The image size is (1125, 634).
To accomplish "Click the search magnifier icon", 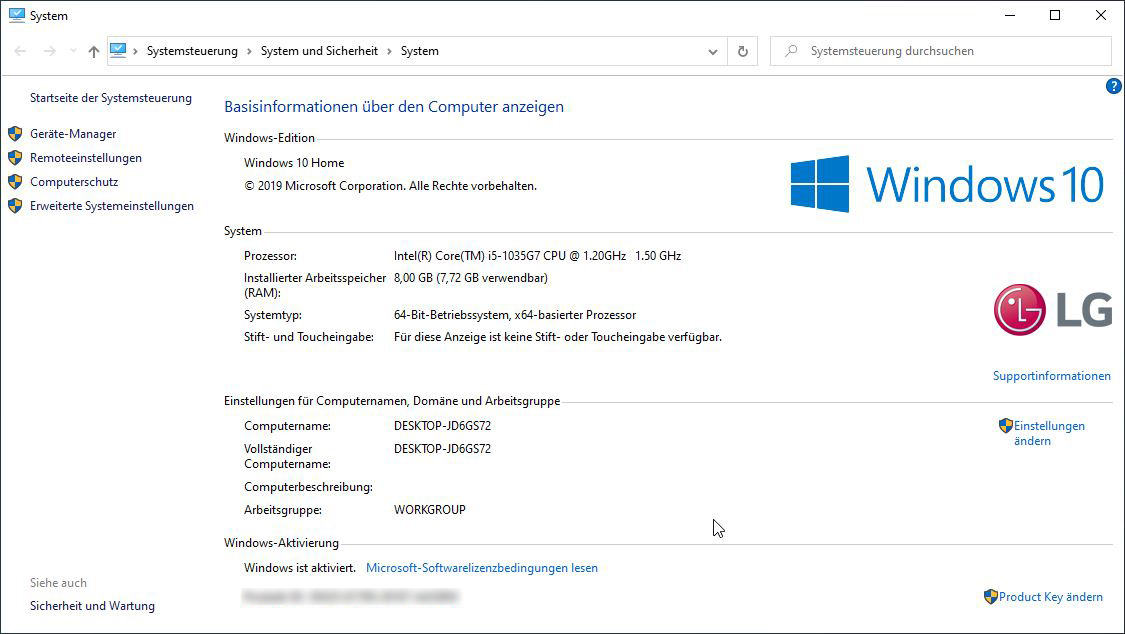I will [x=791, y=51].
